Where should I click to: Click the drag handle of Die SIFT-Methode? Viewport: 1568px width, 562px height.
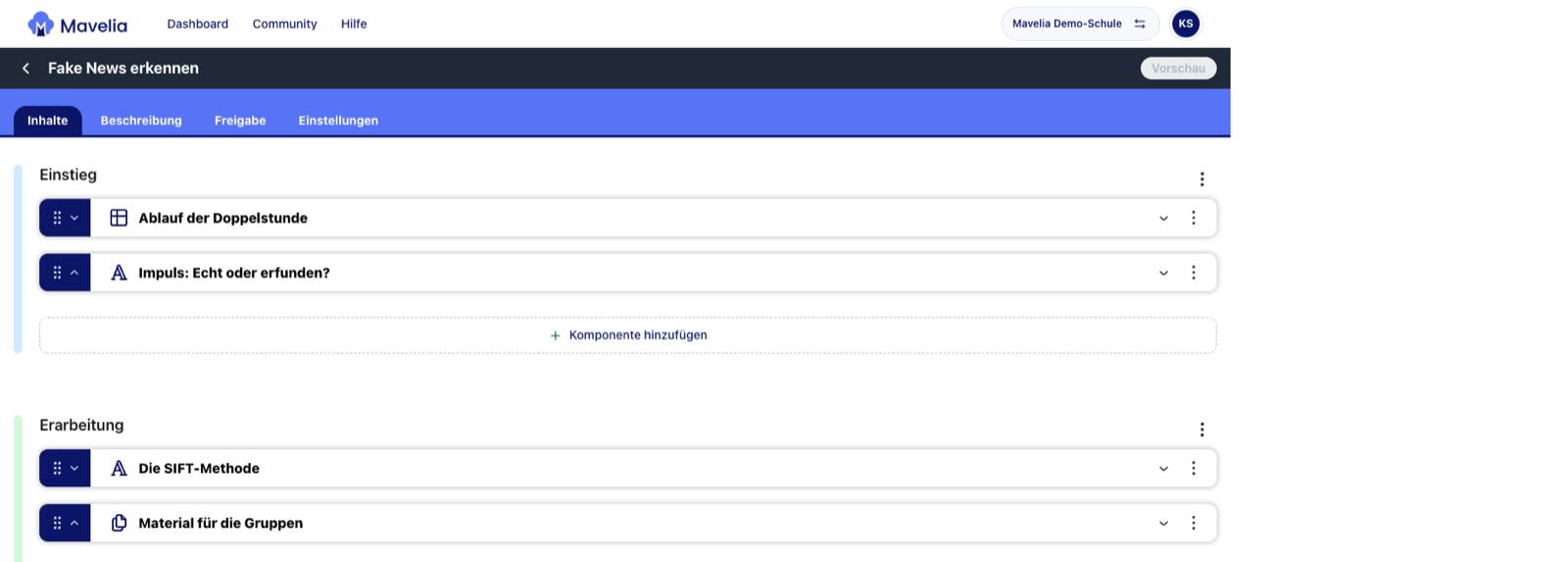57,468
